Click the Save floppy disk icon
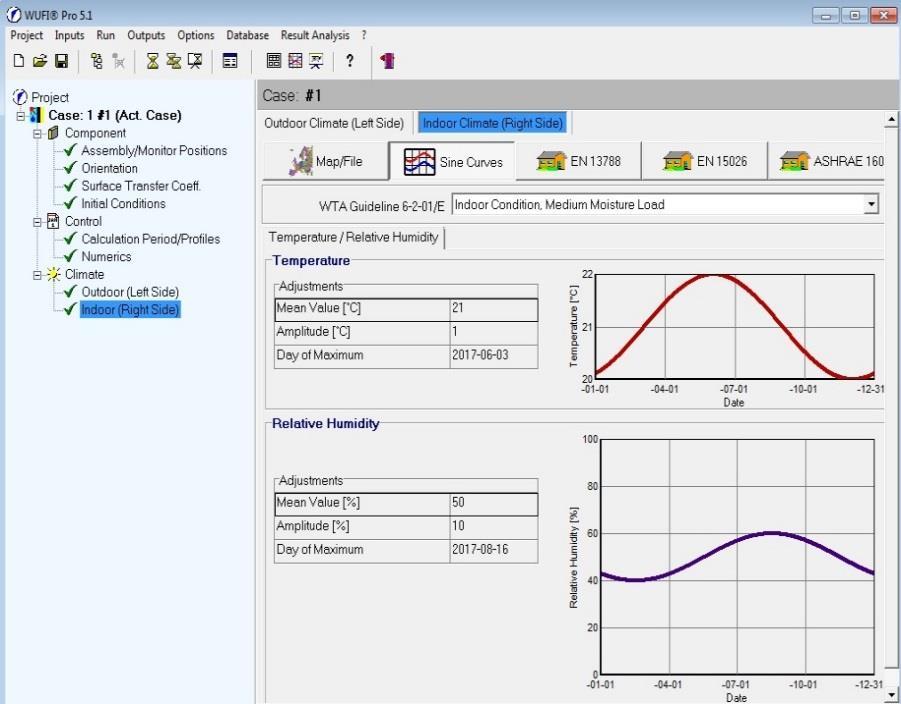Viewport: 901px width, 704px height. pos(61,60)
